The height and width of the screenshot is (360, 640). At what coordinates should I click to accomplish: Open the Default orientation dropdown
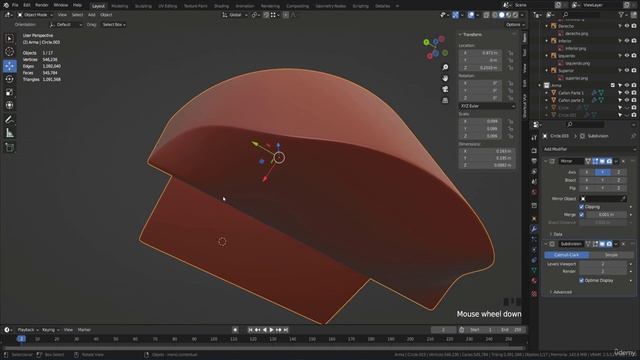(x=66, y=24)
